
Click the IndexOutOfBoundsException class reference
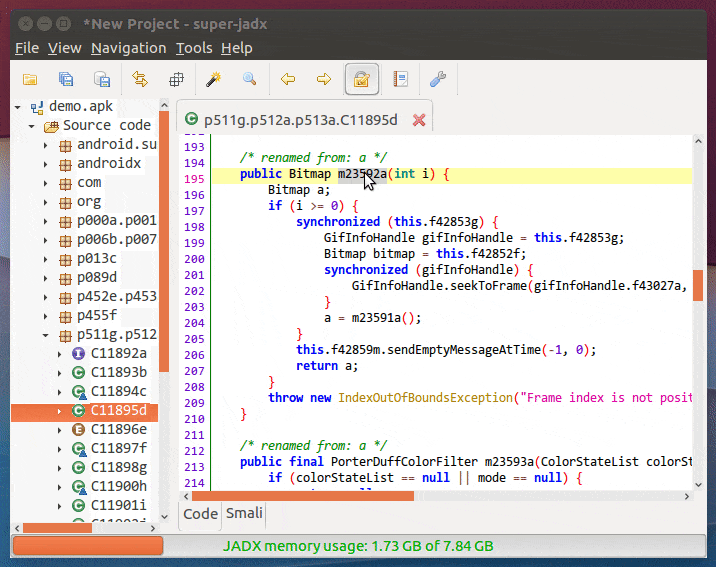425,398
